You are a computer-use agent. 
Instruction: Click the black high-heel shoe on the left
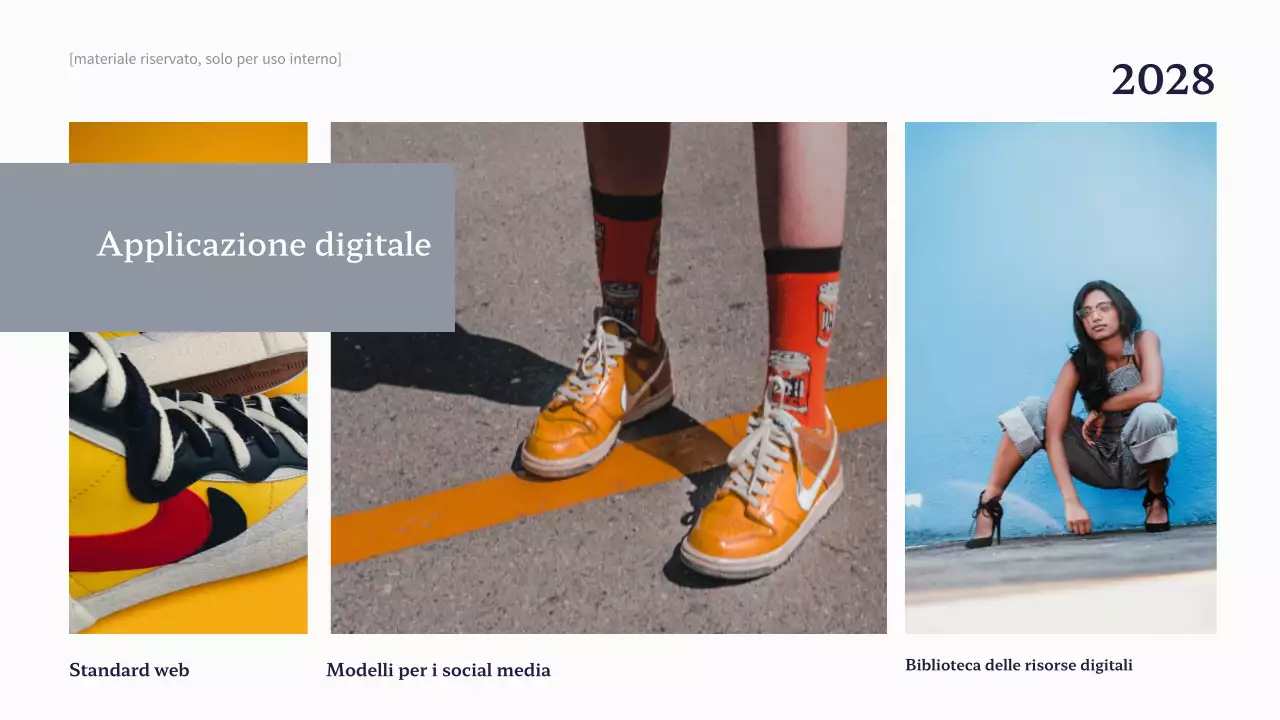coord(986,522)
